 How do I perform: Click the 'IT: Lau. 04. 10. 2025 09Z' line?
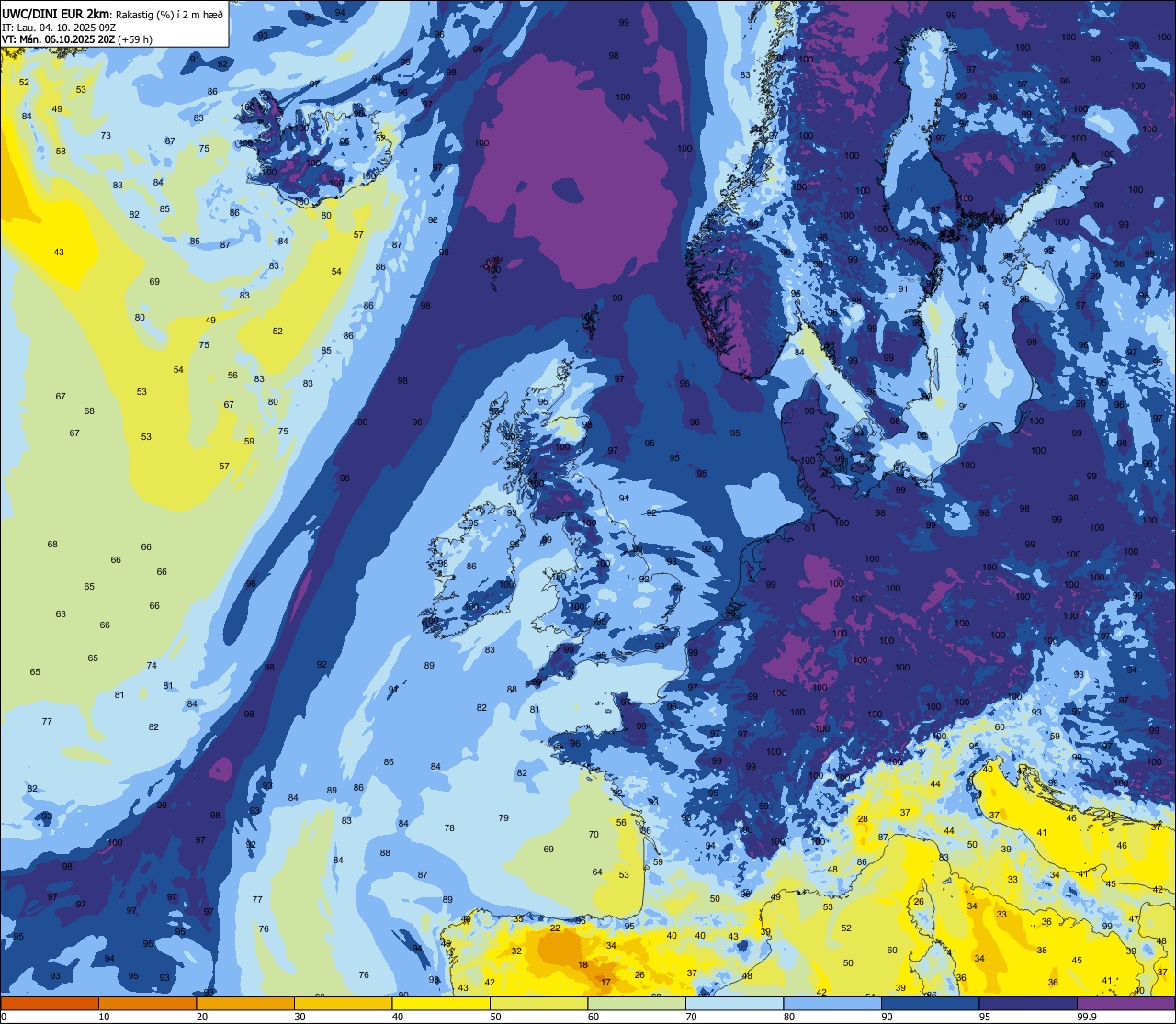pyautogui.click(x=60, y=27)
